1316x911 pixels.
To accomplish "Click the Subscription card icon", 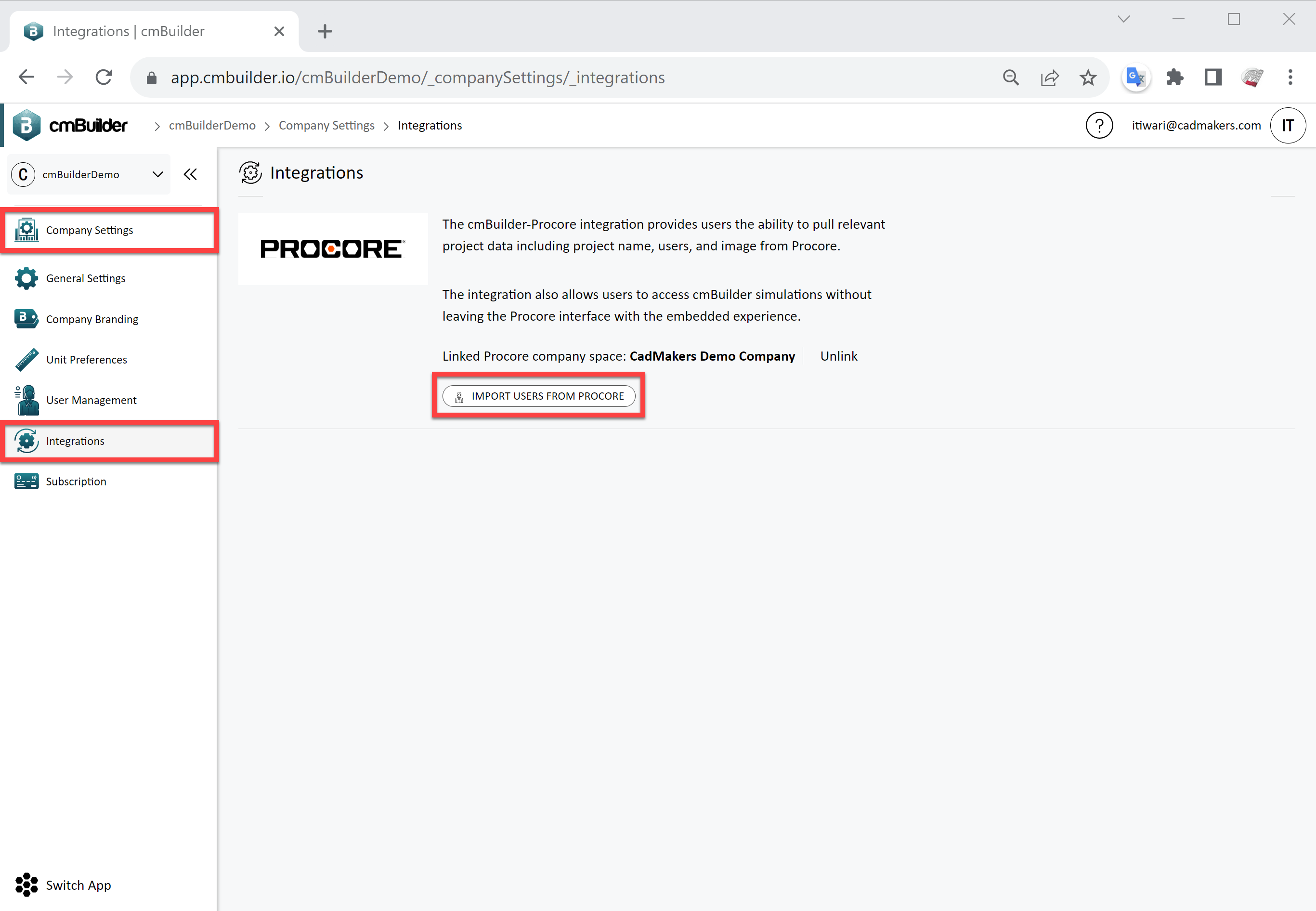I will click(x=26, y=482).
